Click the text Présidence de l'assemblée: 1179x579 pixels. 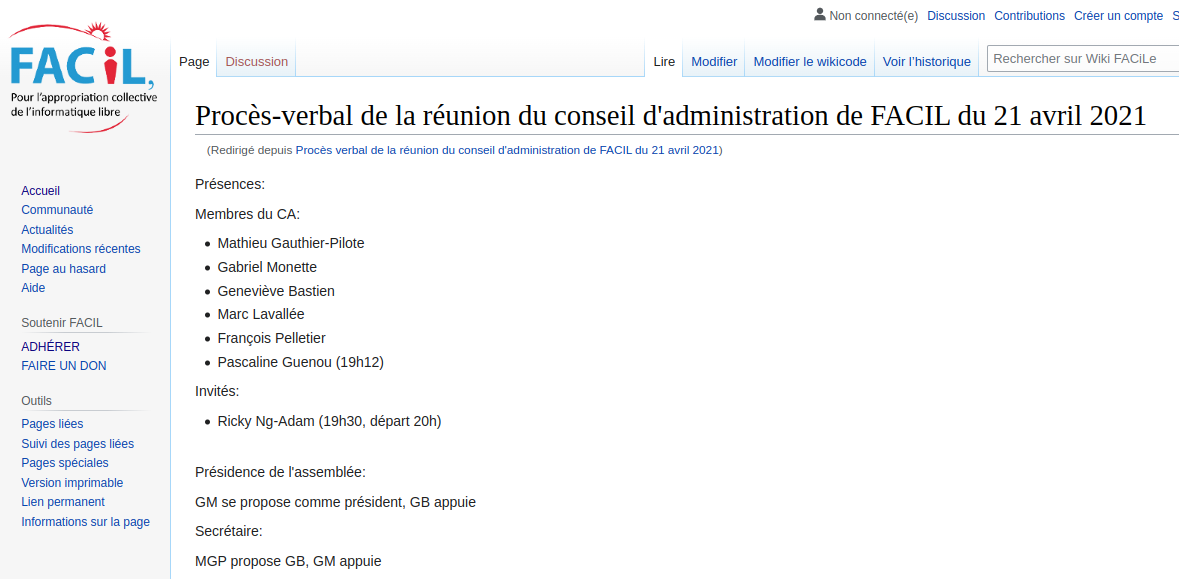point(280,472)
